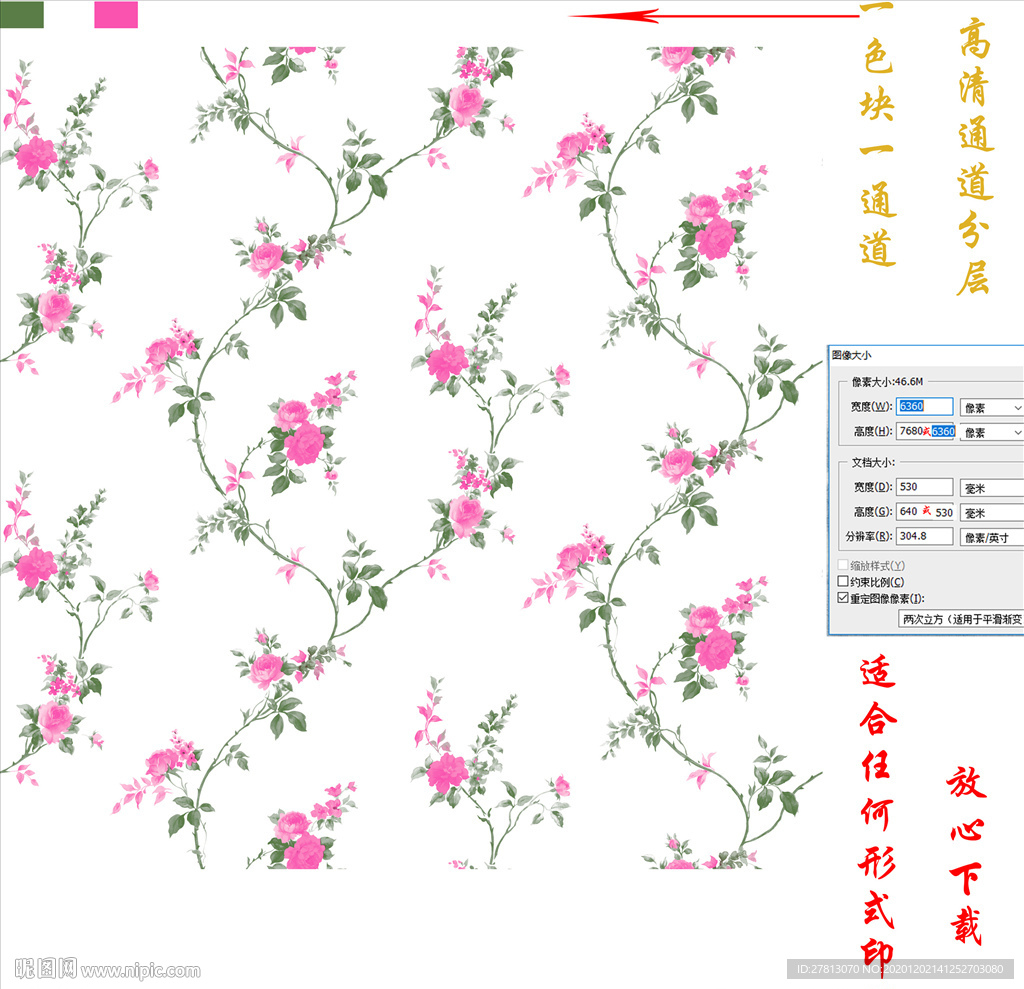Open the pixel width 像素 unit dropdown

point(991,408)
